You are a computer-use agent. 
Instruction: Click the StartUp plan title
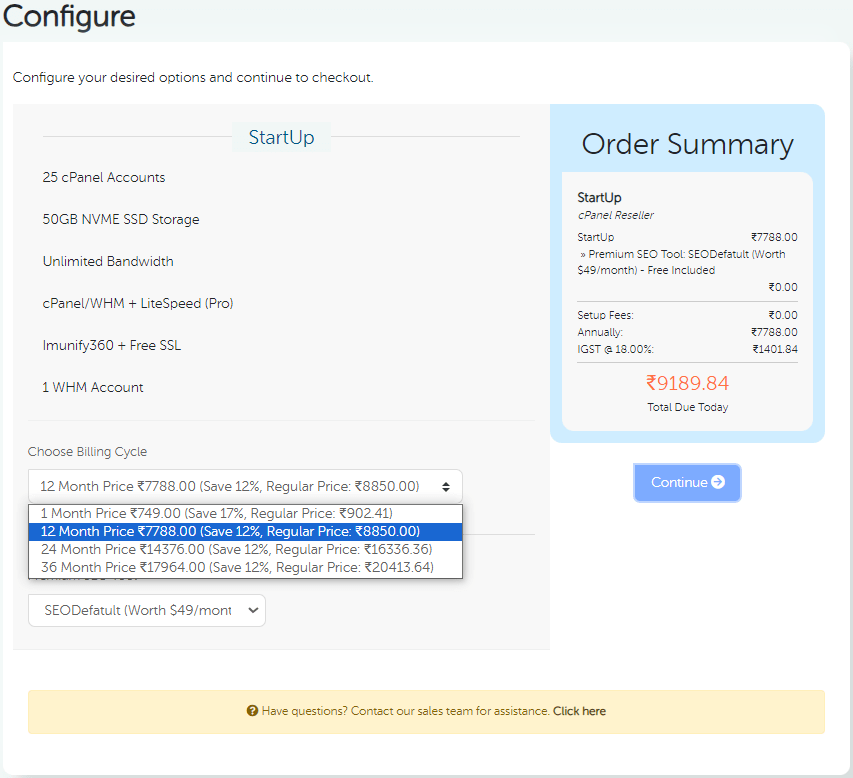click(x=281, y=137)
